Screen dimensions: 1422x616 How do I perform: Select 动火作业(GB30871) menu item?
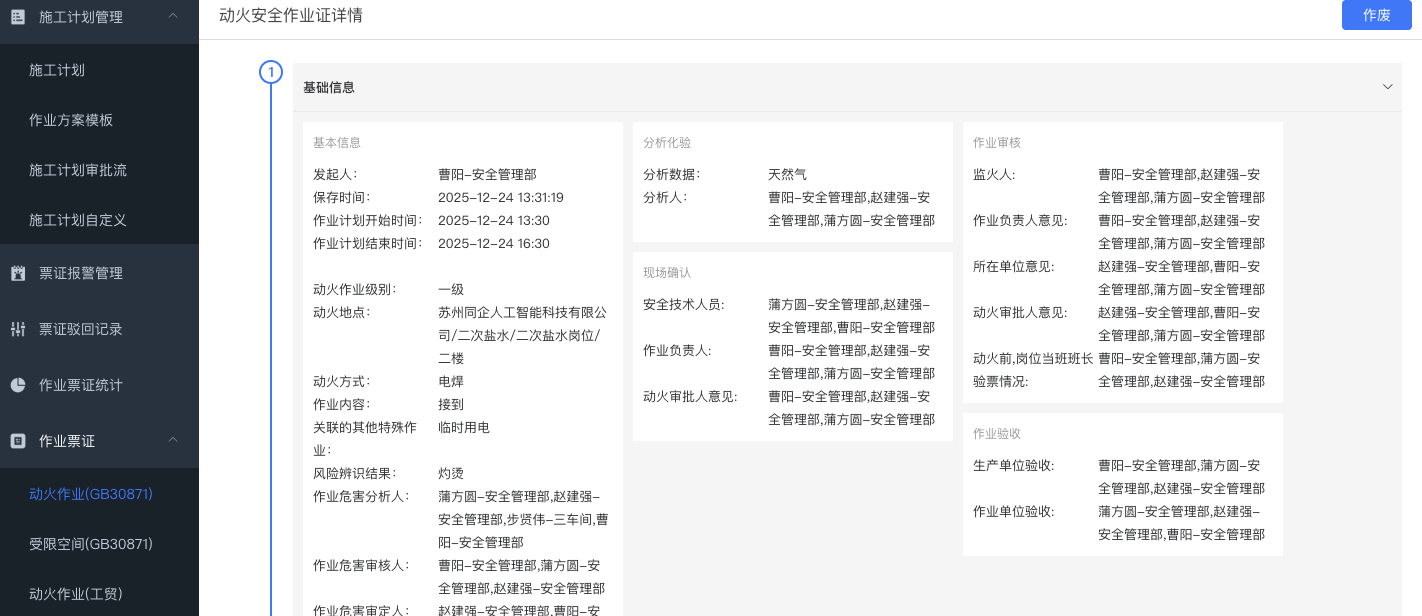[91, 494]
